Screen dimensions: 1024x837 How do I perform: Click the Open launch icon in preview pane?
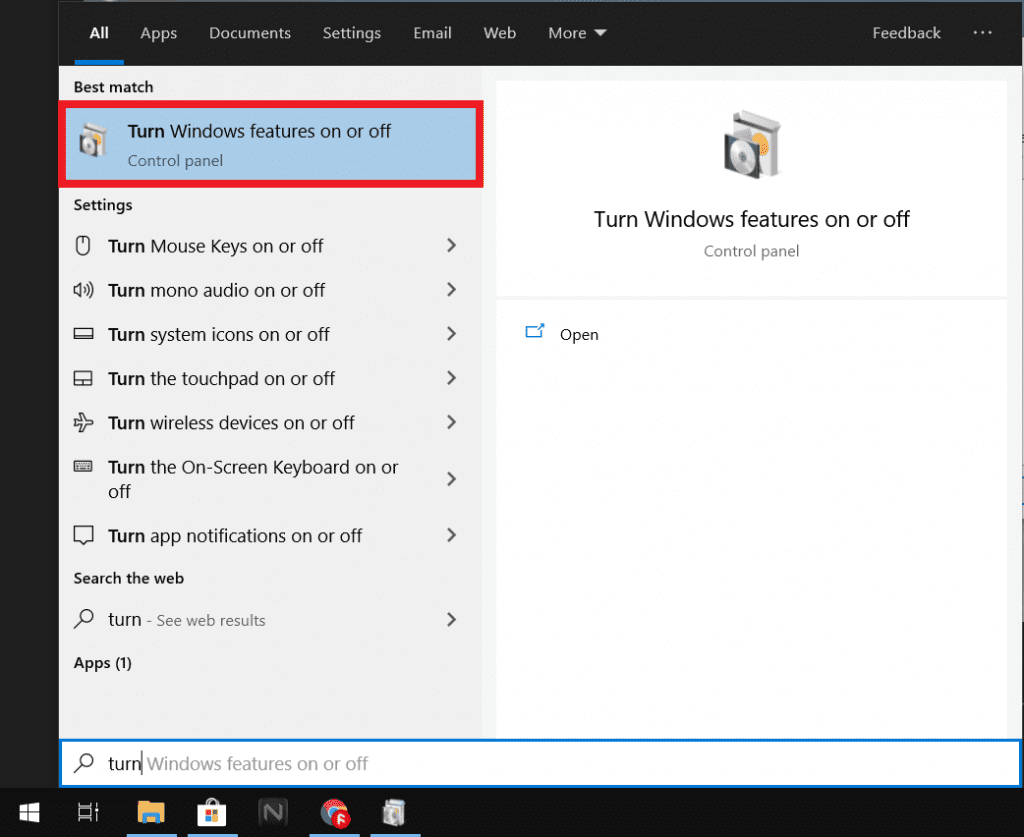coord(535,331)
